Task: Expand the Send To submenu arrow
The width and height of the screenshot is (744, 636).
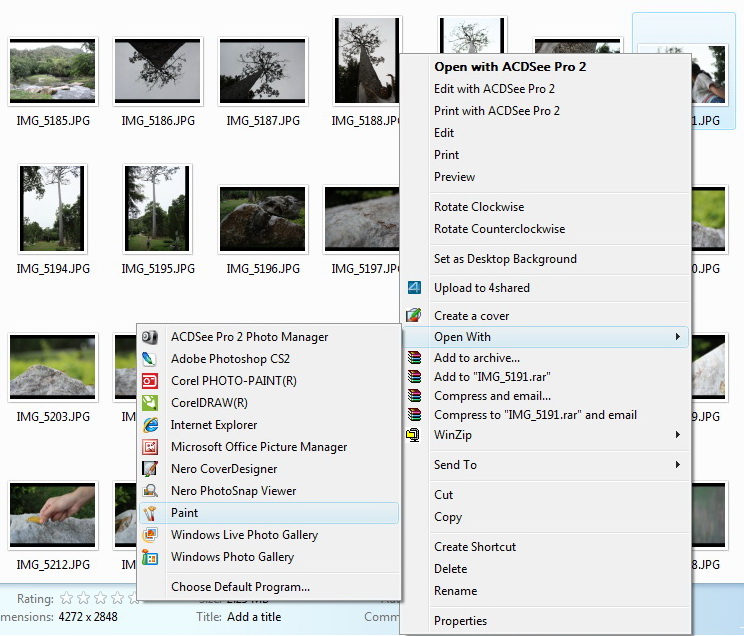Action: point(678,465)
